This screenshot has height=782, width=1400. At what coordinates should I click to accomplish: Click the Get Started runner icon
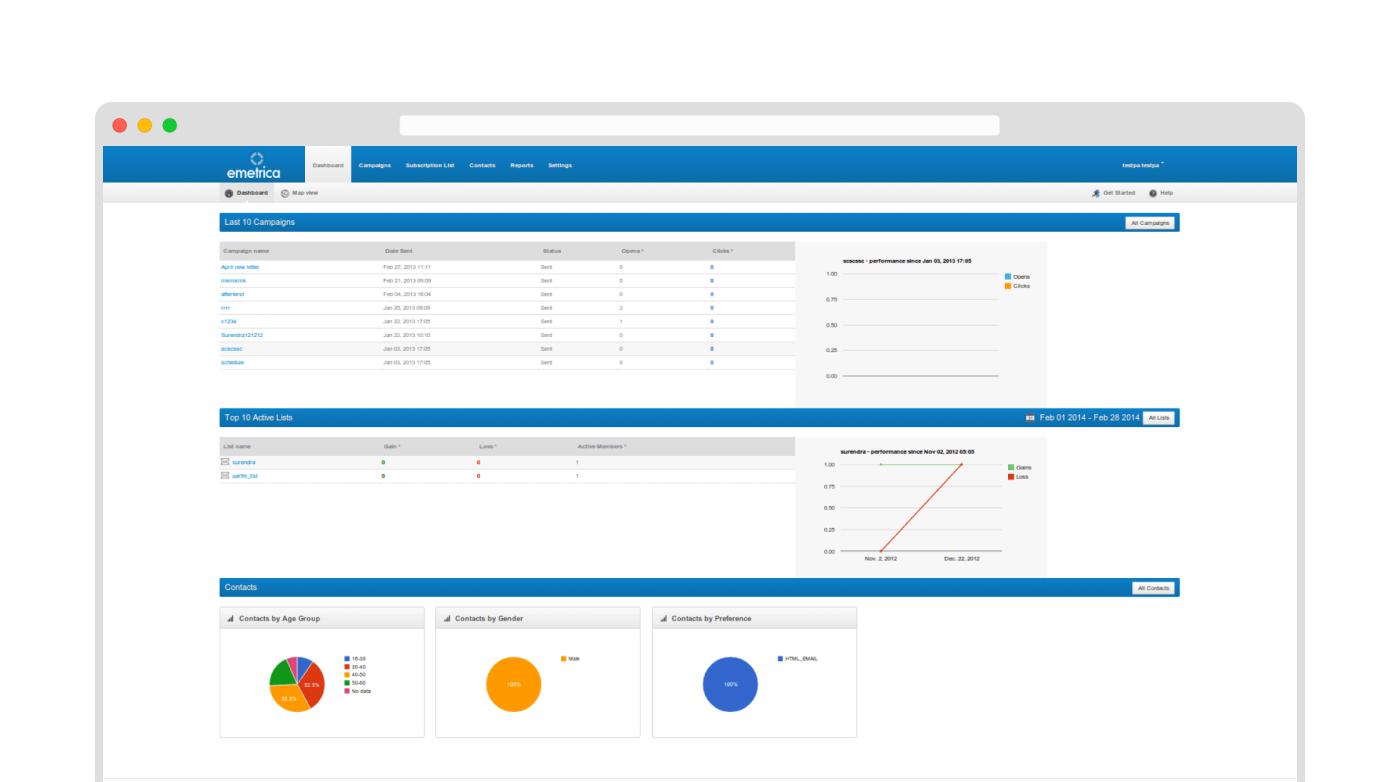[1096, 193]
